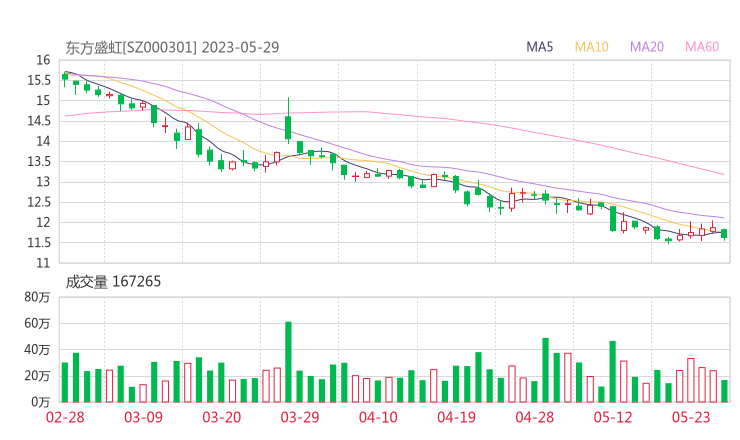Viewport: 740px width, 440px height.
Task: Click the 04-10 date label
Action: tap(378, 417)
